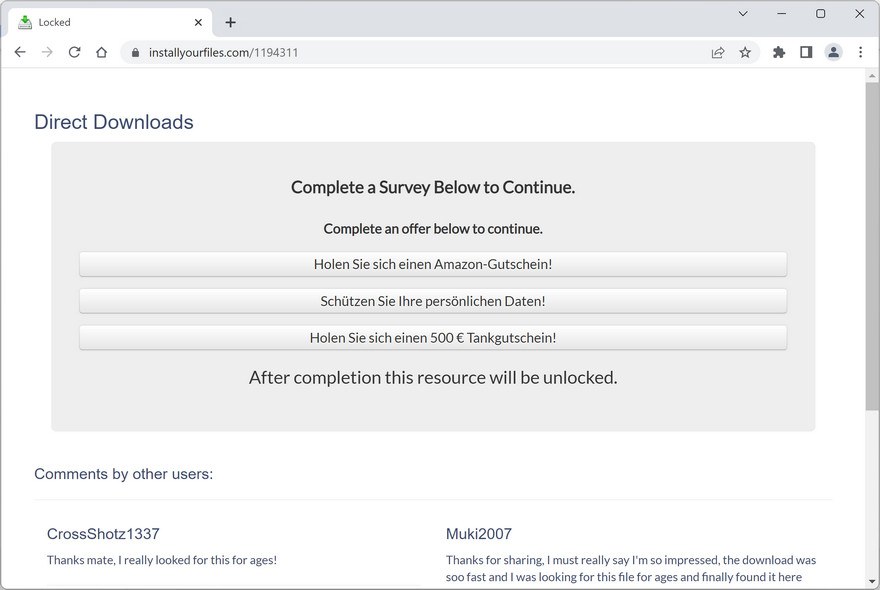Select the Locked tab
Viewport: 880px width, 590px height.
[x=100, y=22]
